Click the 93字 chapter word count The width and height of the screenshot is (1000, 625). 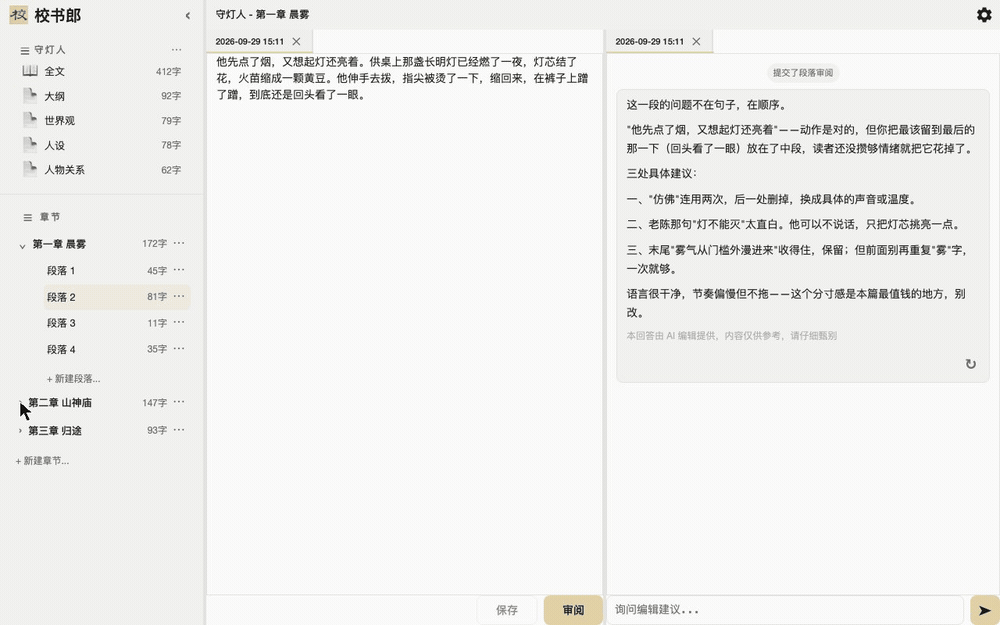(x=157, y=430)
